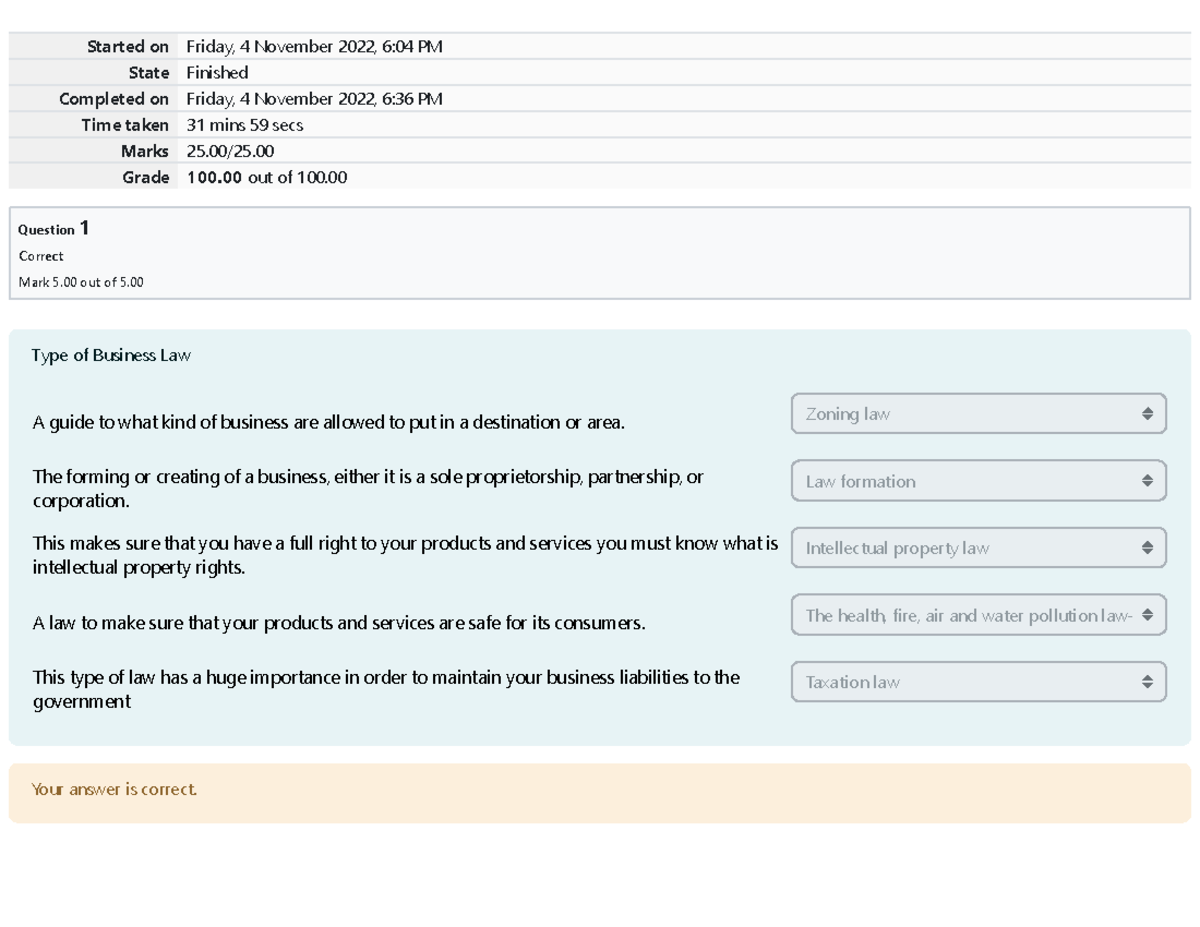Image resolution: width=1200 pixels, height=927 pixels.
Task: Click the arrow icon on the Taxation law dropdown
Action: [x=1147, y=682]
